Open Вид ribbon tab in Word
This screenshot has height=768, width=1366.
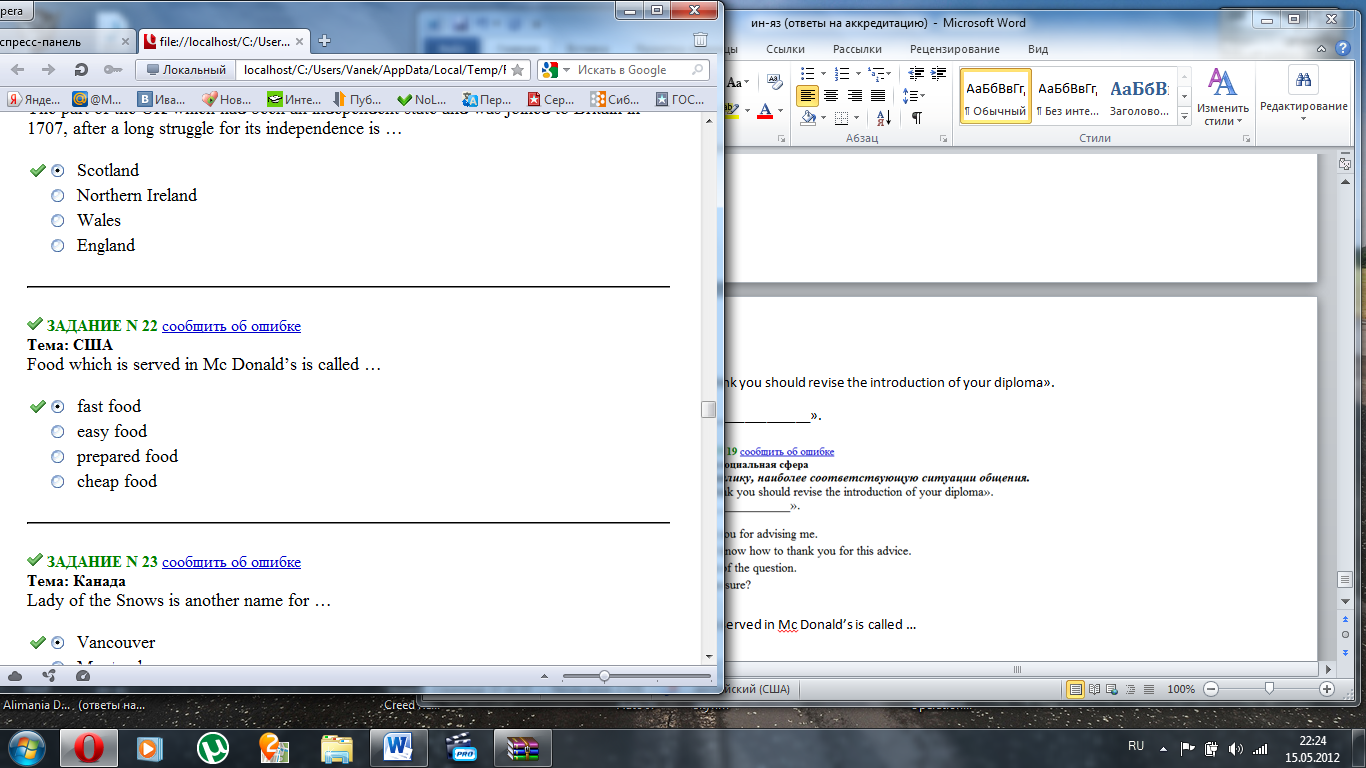point(1038,49)
